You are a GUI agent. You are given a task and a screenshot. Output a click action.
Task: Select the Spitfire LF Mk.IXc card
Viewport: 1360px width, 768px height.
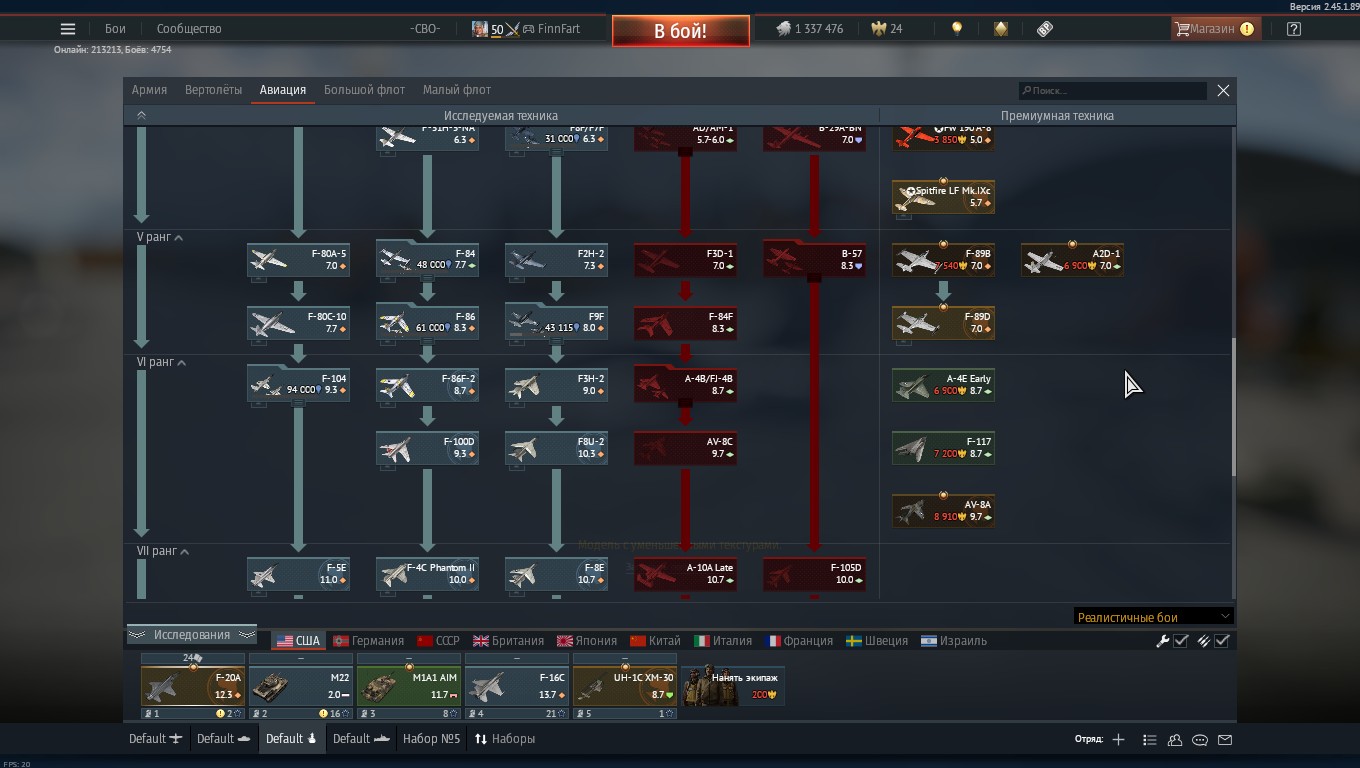[x=943, y=196]
